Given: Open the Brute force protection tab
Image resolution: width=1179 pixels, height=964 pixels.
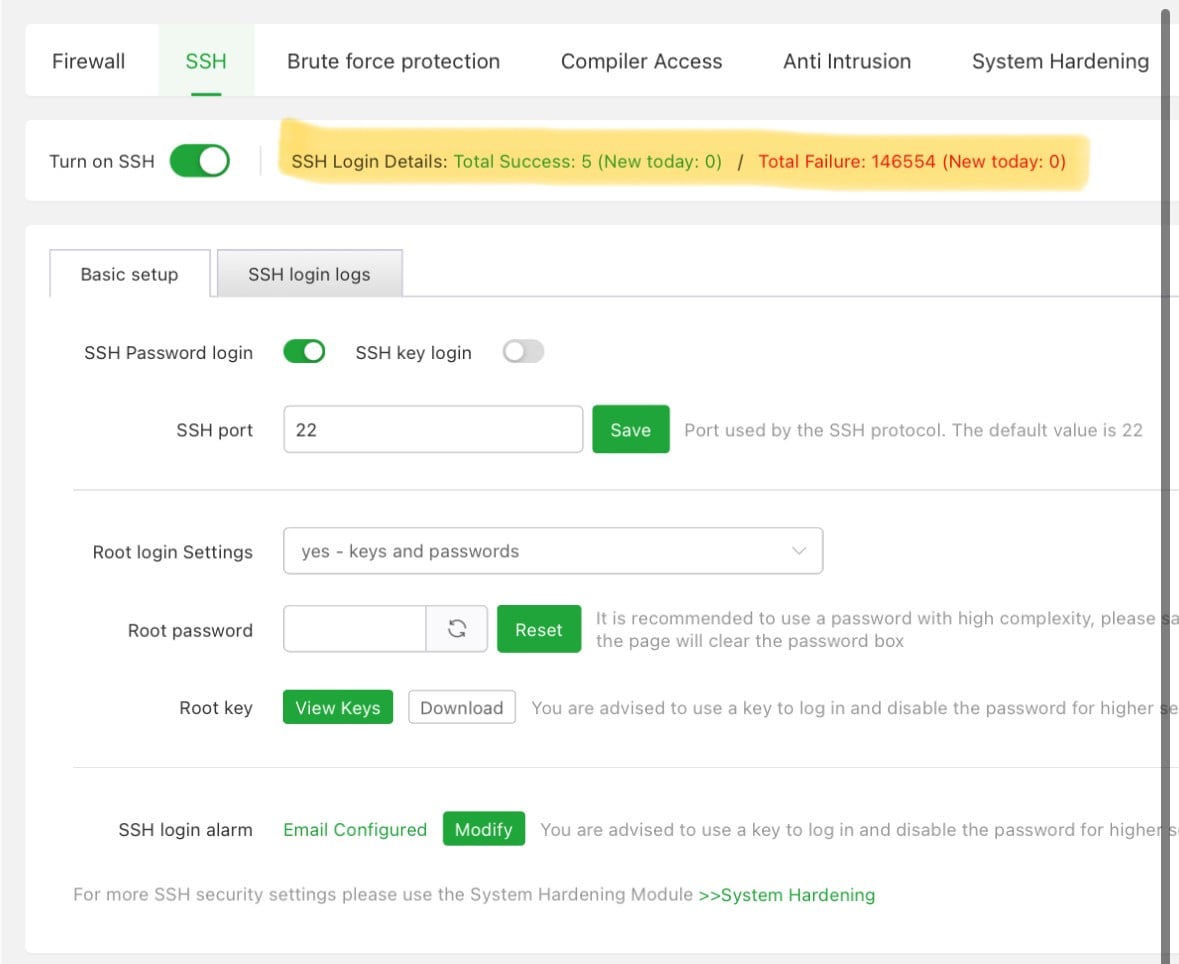Looking at the screenshot, I should click(x=393, y=61).
